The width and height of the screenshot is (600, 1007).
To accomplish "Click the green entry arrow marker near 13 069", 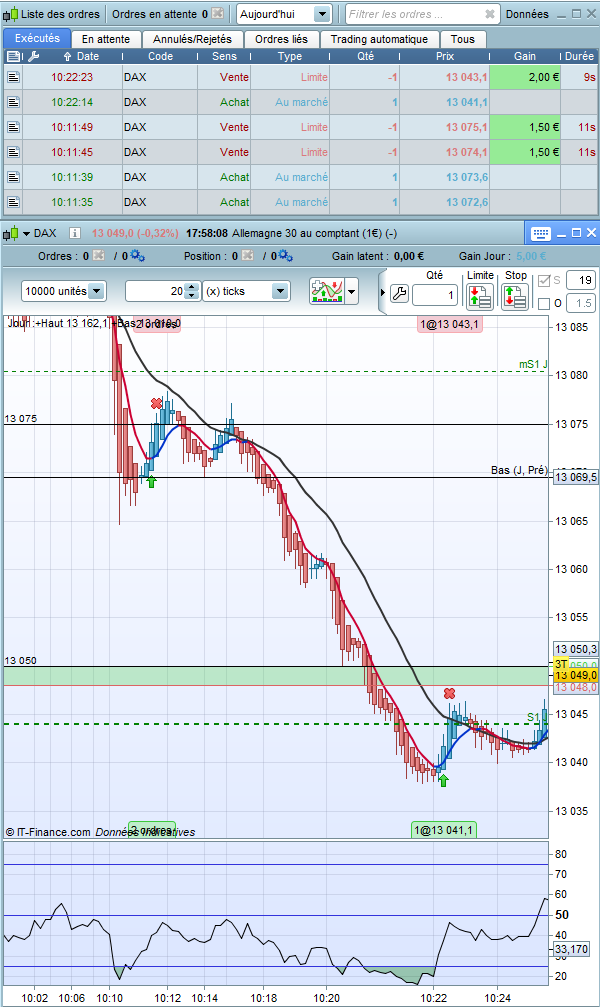I will 151,481.
